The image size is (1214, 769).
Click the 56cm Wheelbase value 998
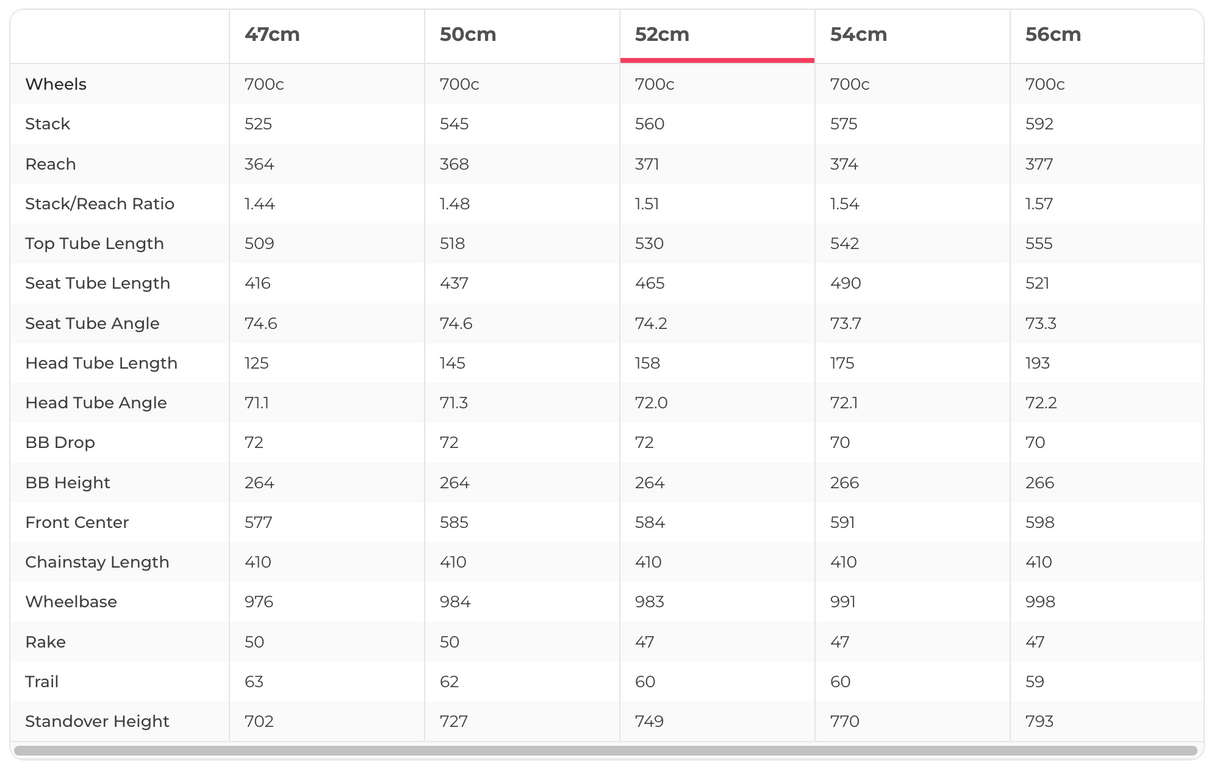(1040, 602)
